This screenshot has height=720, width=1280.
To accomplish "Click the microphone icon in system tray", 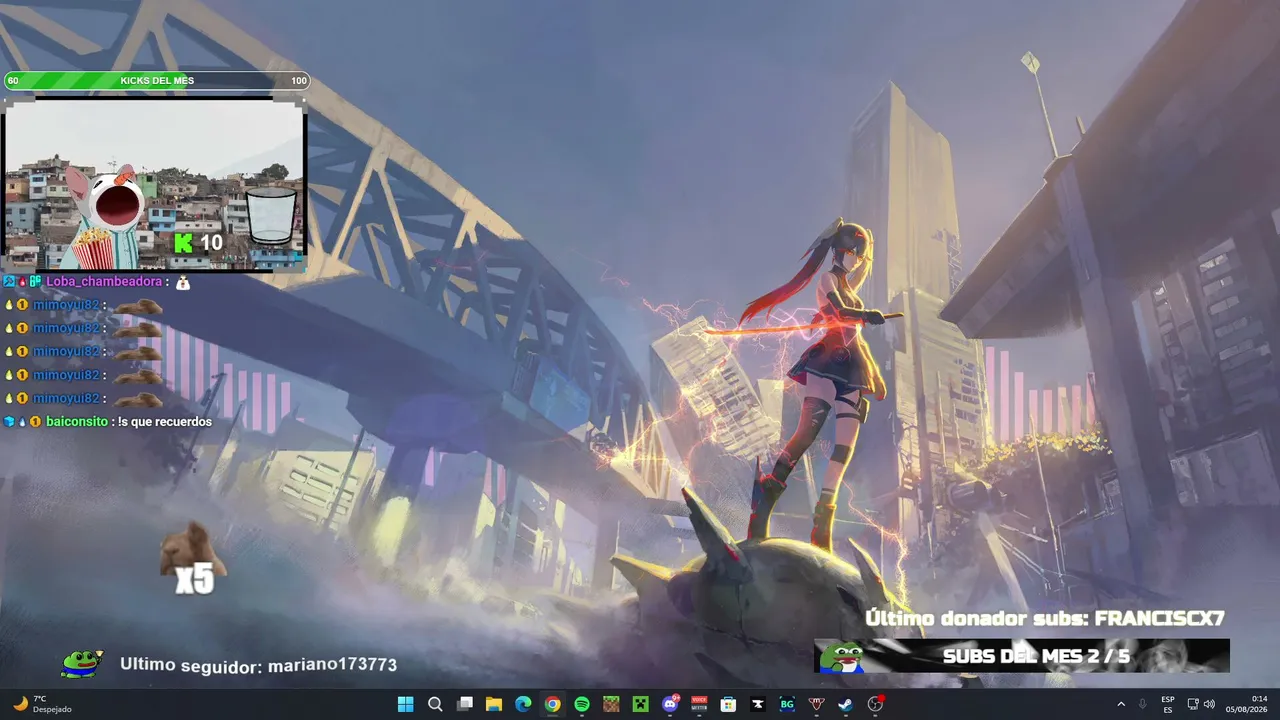I will click(1142, 704).
